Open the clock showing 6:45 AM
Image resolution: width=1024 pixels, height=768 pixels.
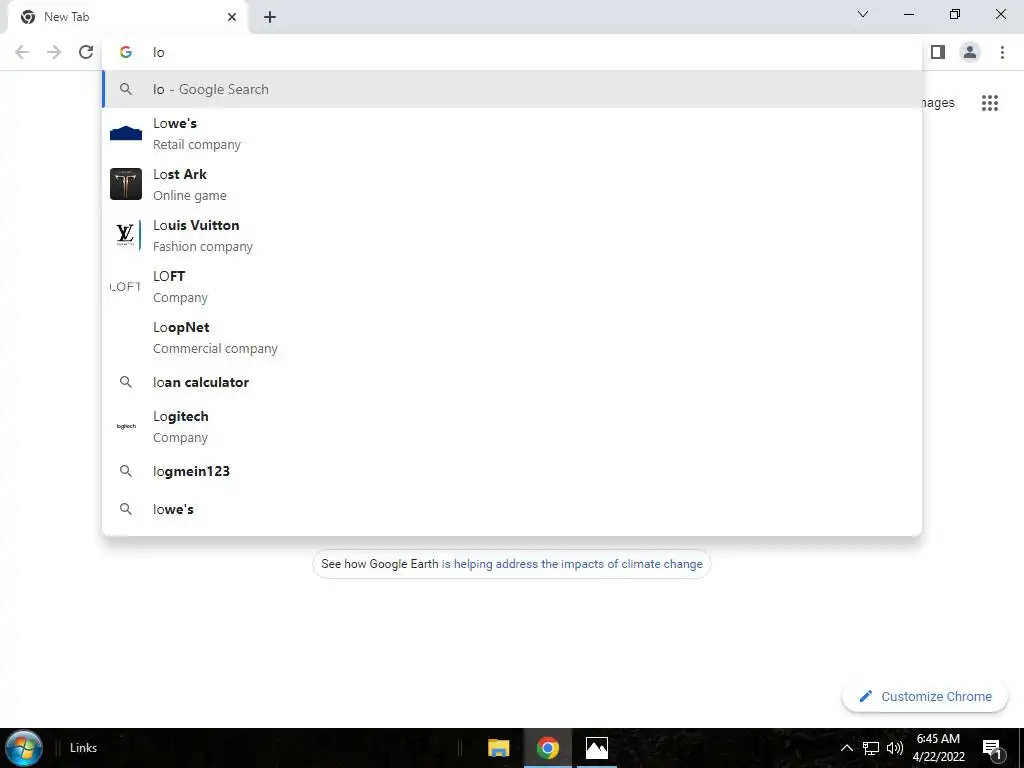click(x=938, y=748)
